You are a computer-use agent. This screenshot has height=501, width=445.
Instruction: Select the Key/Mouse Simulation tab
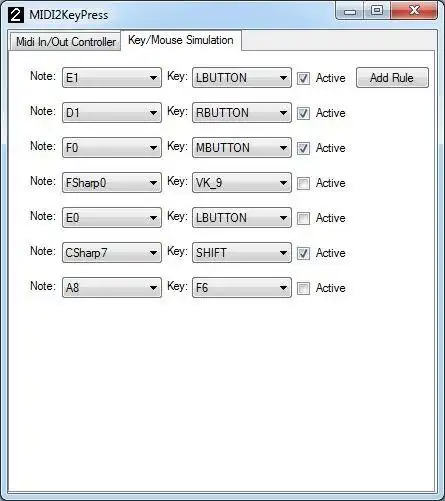181,40
